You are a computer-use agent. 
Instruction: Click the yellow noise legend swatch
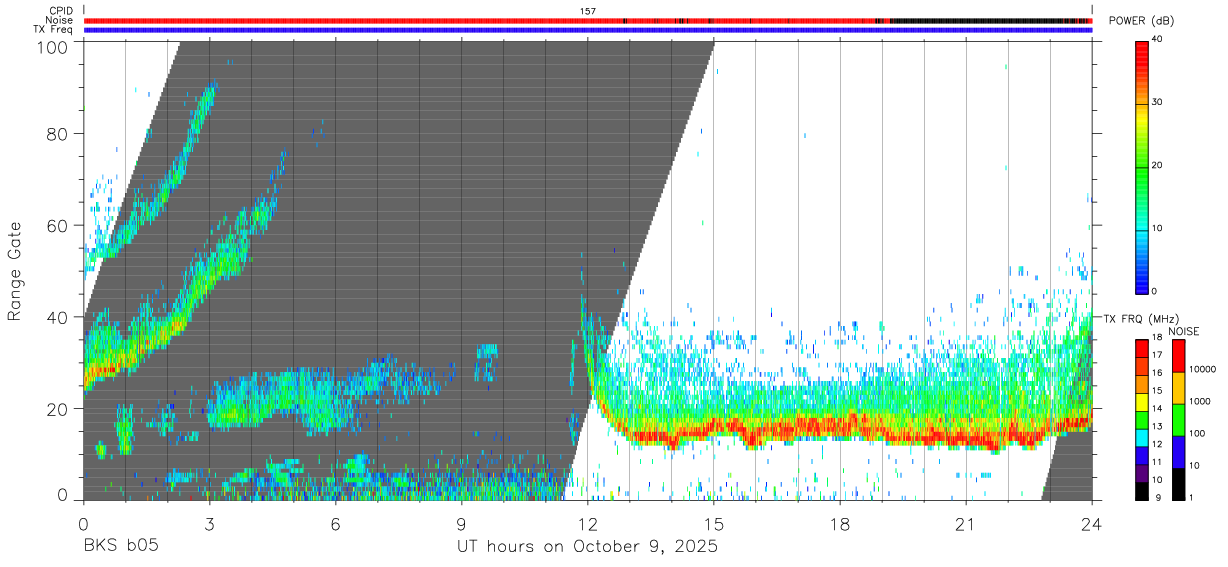tap(1177, 388)
